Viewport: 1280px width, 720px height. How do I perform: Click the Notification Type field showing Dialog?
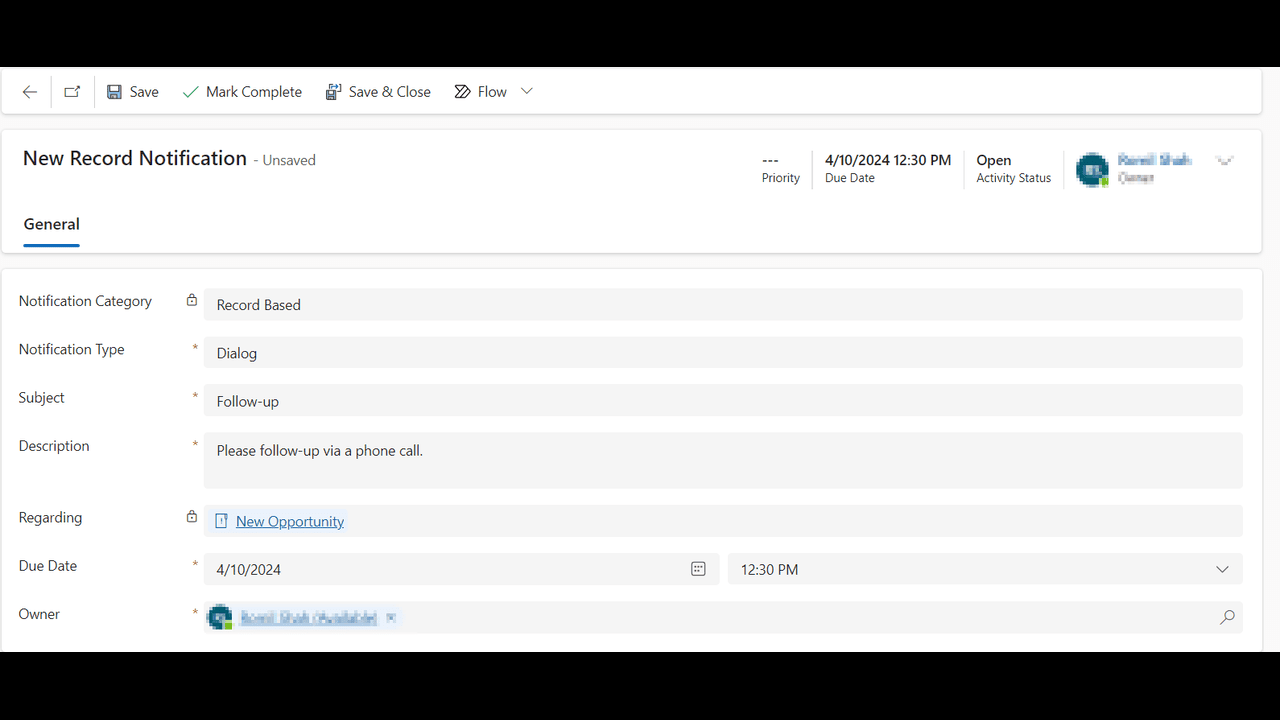[723, 353]
